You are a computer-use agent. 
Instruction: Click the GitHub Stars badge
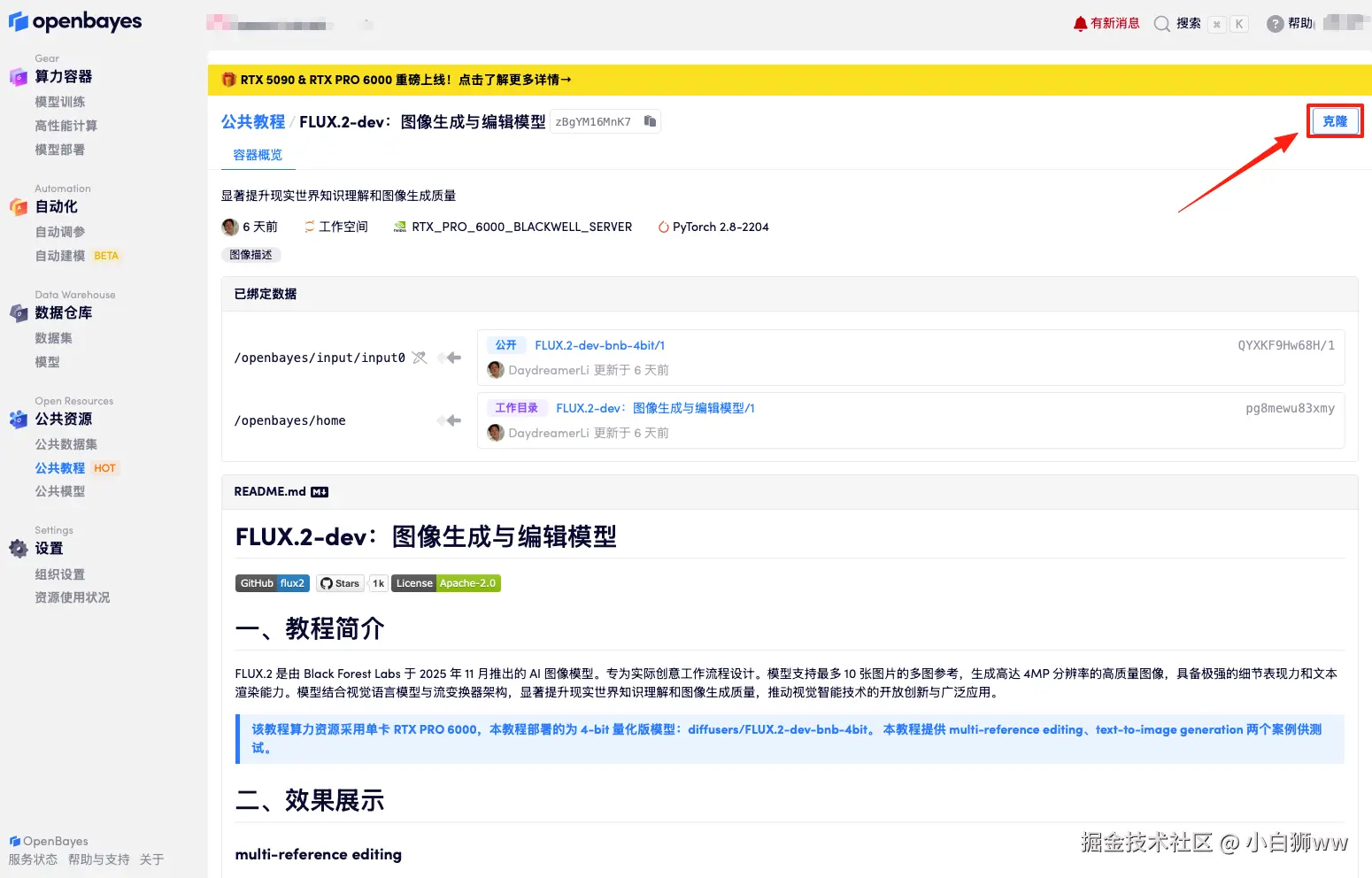(340, 583)
